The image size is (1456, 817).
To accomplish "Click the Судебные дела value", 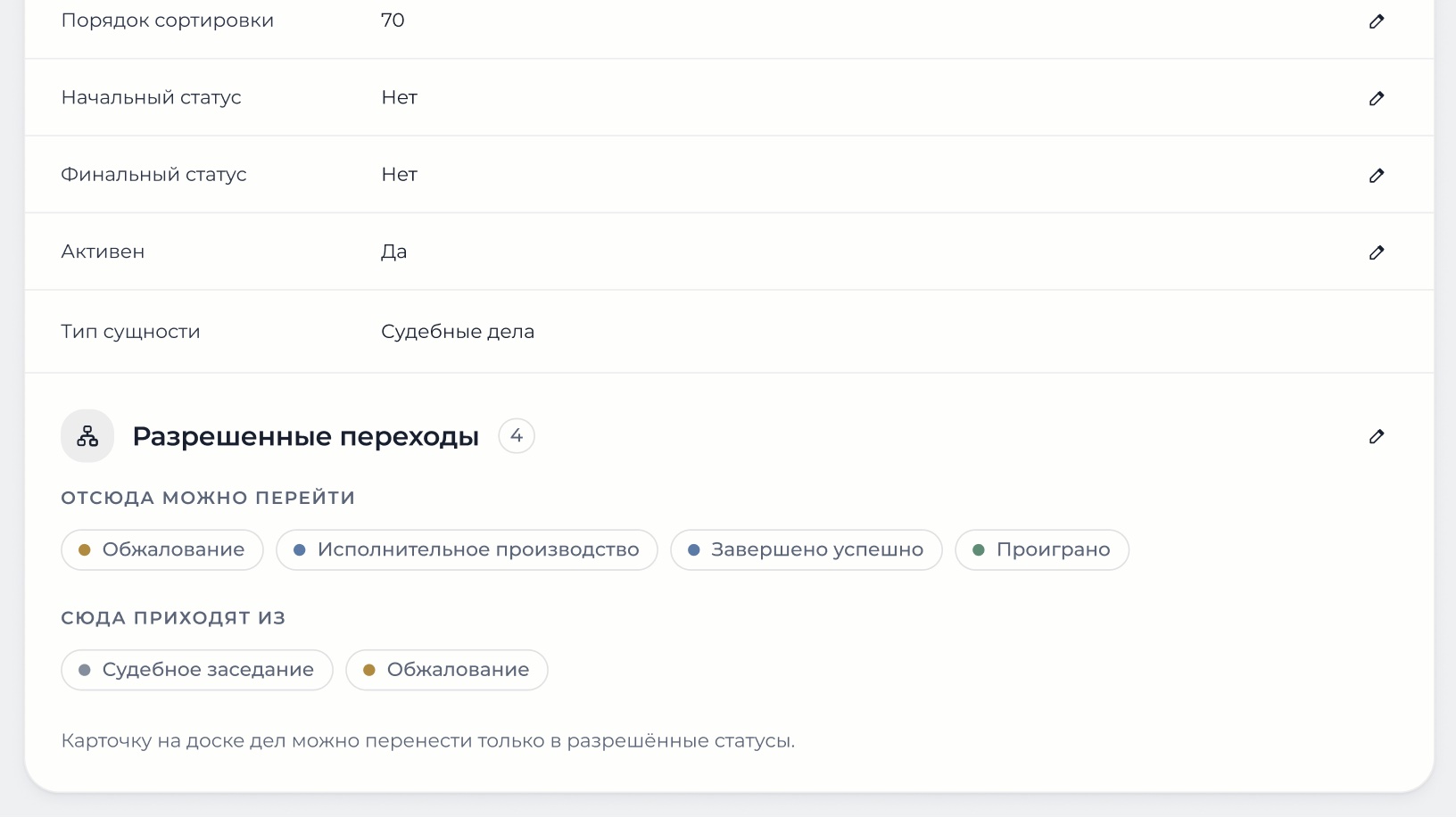I will coord(458,332).
